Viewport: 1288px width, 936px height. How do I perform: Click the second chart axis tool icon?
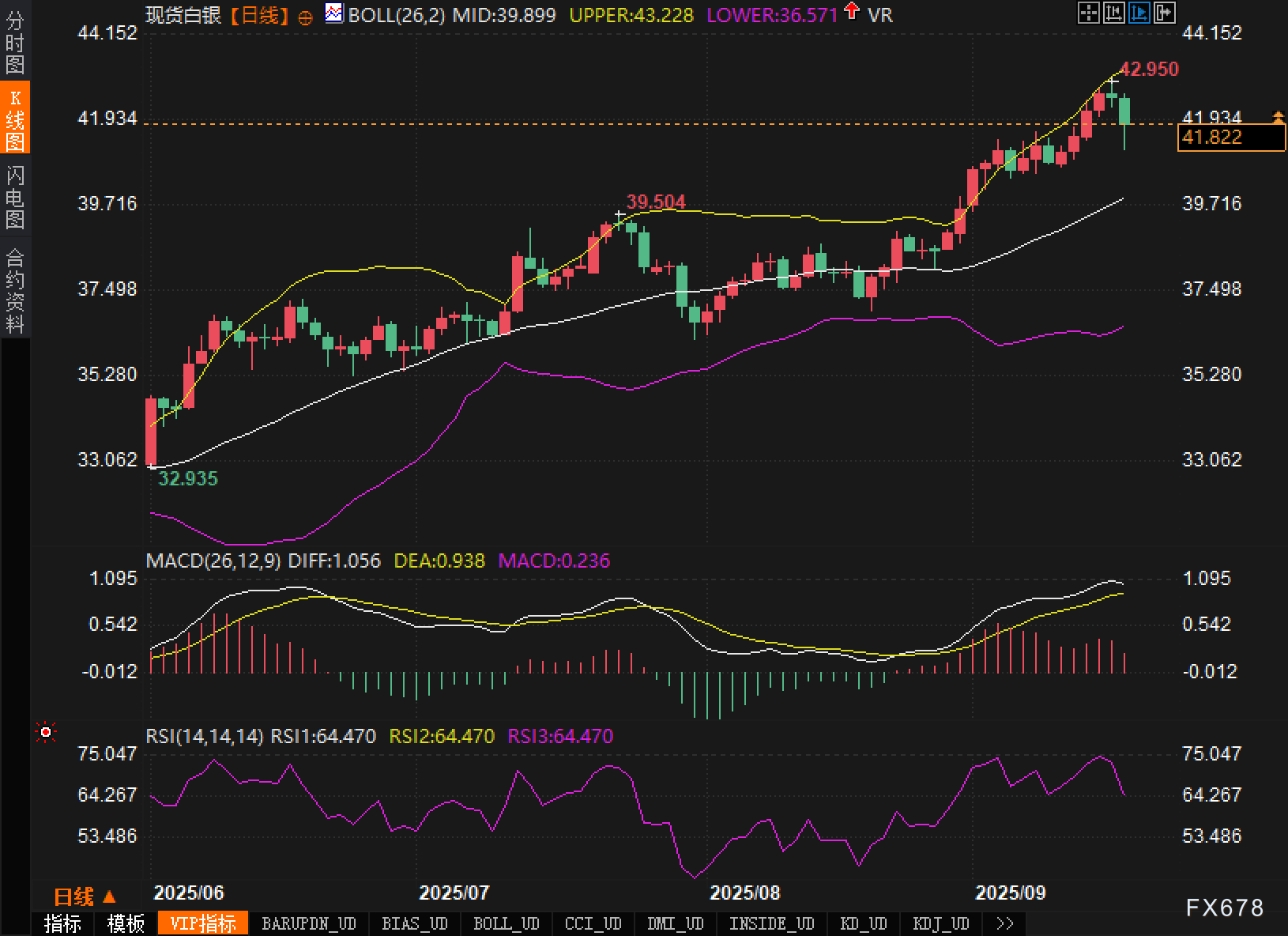tap(1114, 13)
